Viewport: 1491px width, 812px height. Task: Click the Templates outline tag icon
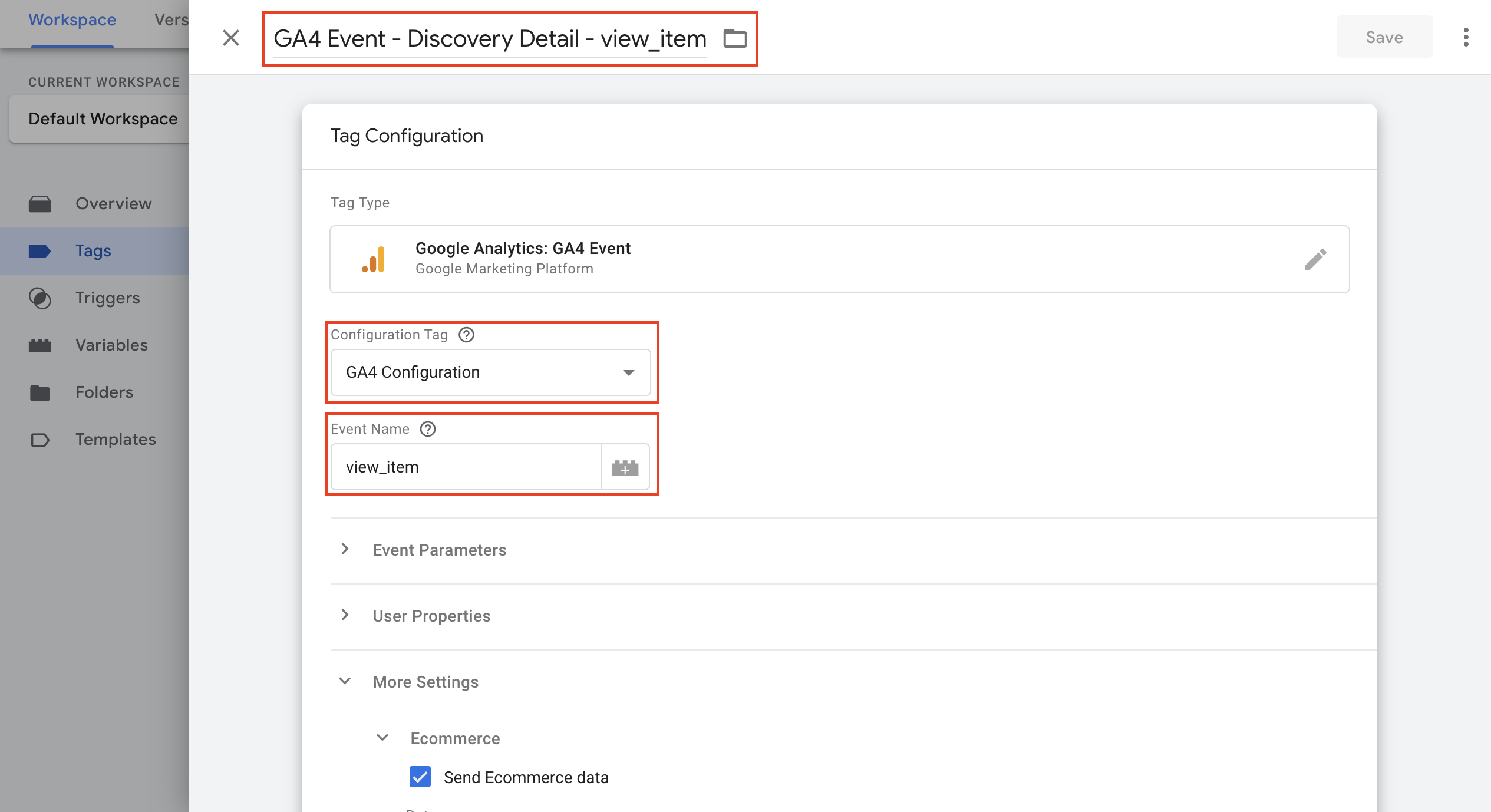click(40, 440)
